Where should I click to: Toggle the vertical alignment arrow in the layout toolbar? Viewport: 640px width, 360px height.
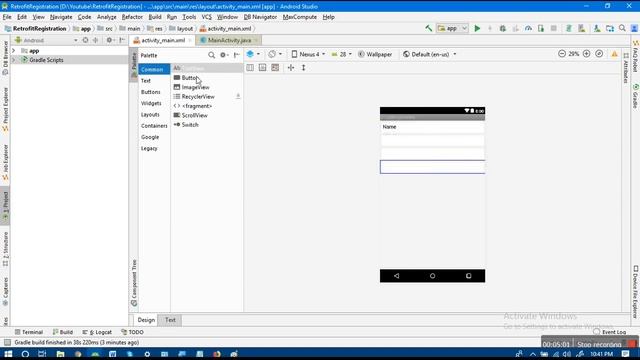[x=303, y=68]
